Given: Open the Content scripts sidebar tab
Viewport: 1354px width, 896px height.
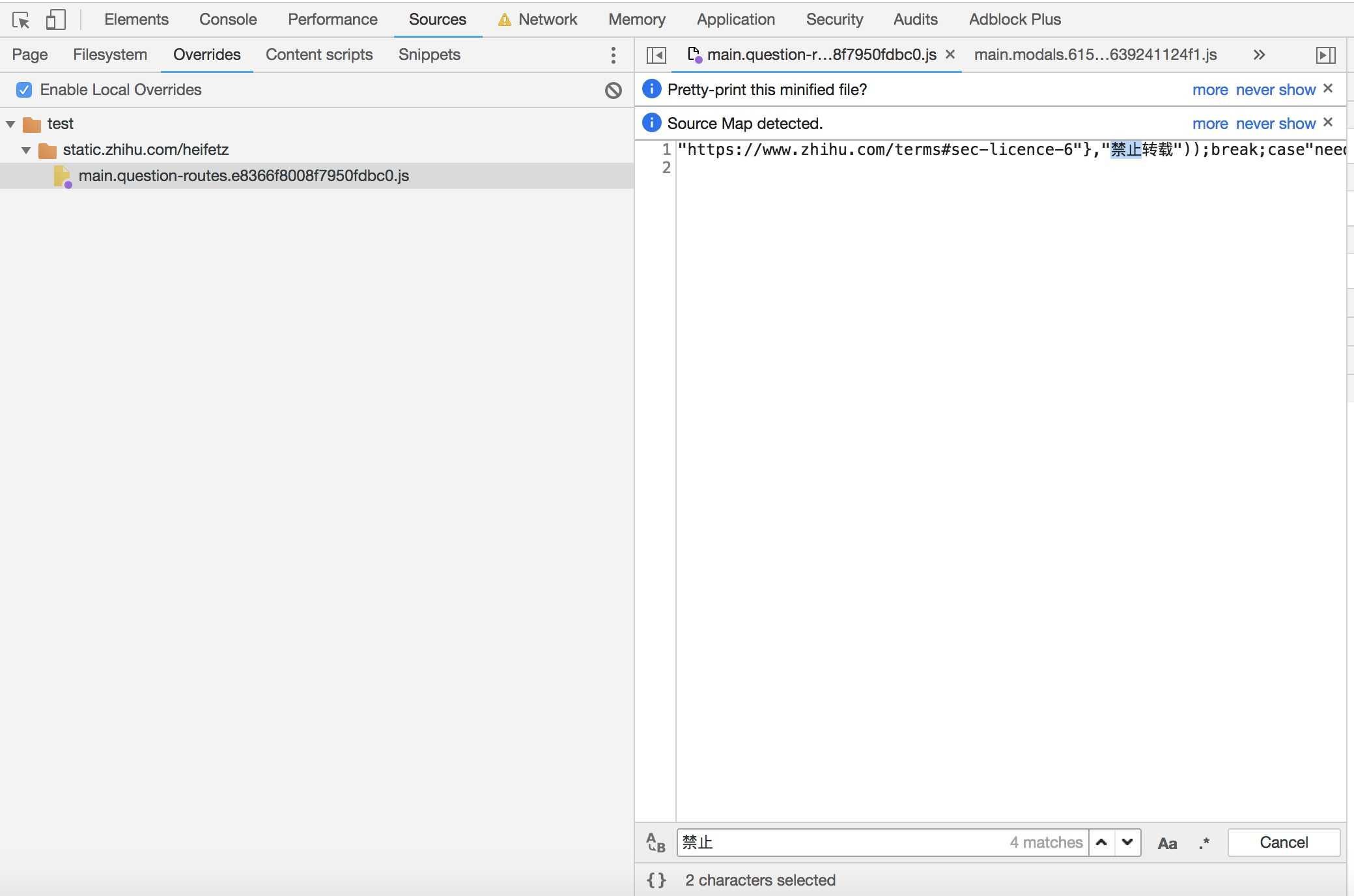Looking at the screenshot, I should 319,55.
